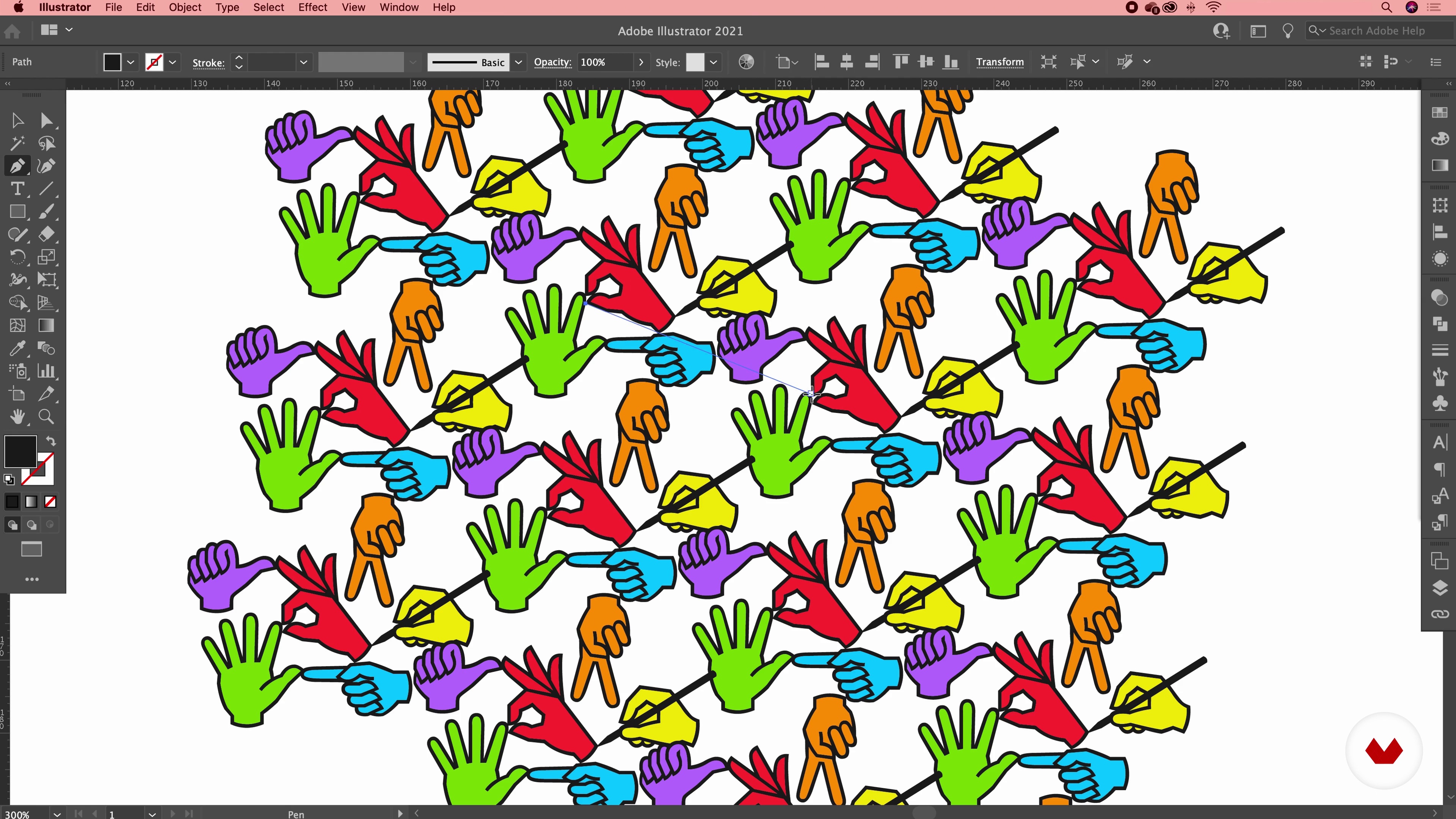Screen dimensions: 1456x819
Task: Reset to default fill and stroke
Action: 9,480
